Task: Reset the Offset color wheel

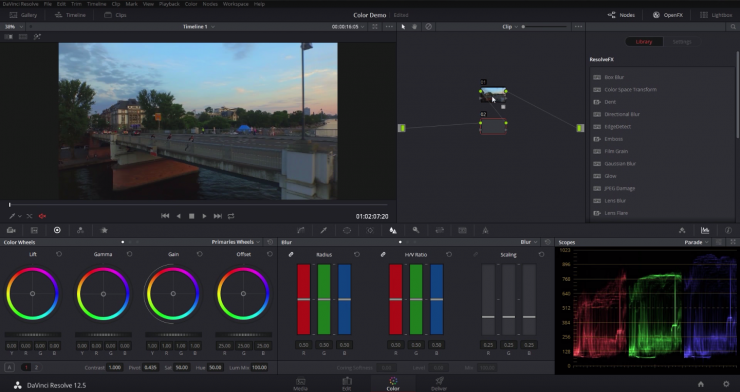Action: point(269,254)
